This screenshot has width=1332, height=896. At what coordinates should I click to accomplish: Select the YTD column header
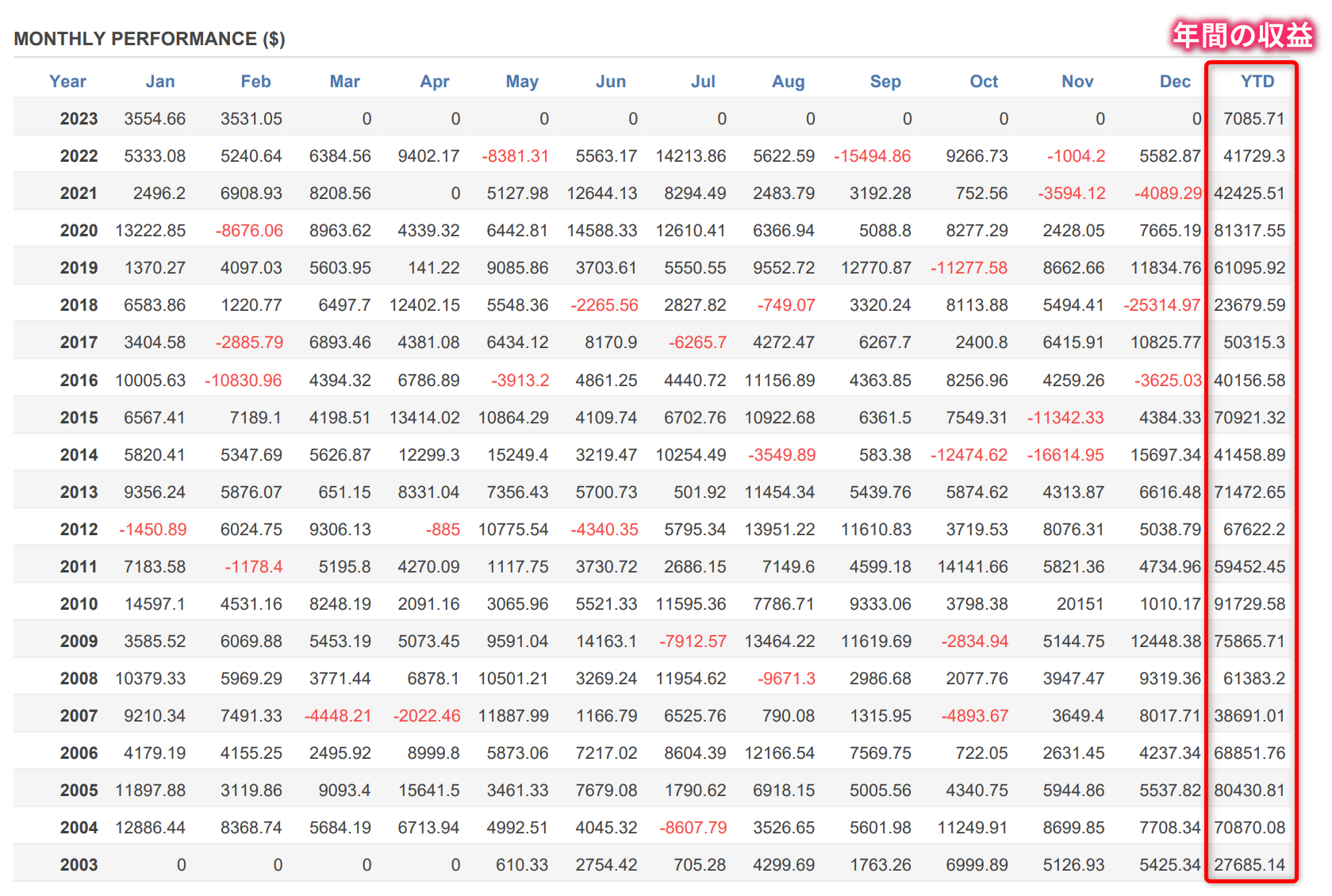pyautogui.click(x=1257, y=81)
